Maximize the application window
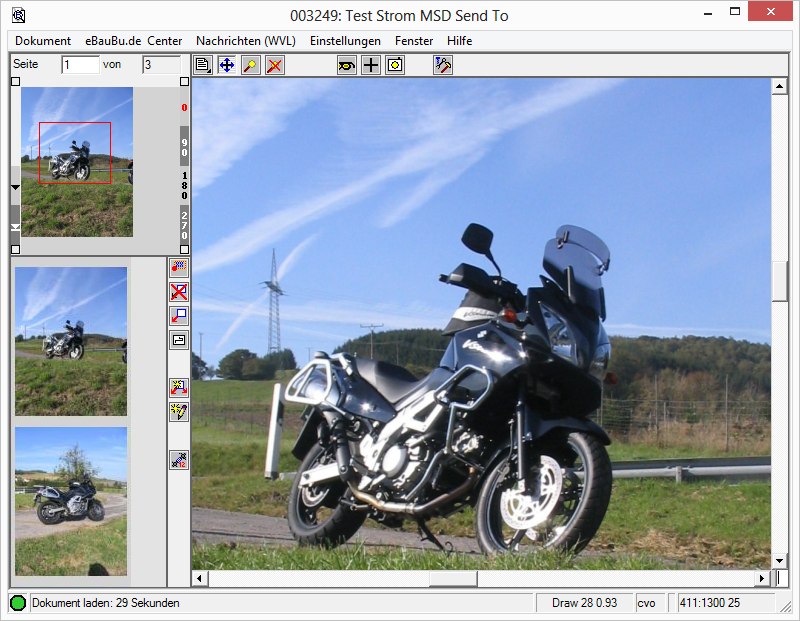Image resolution: width=800 pixels, height=621 pixels. click(735, 12)
